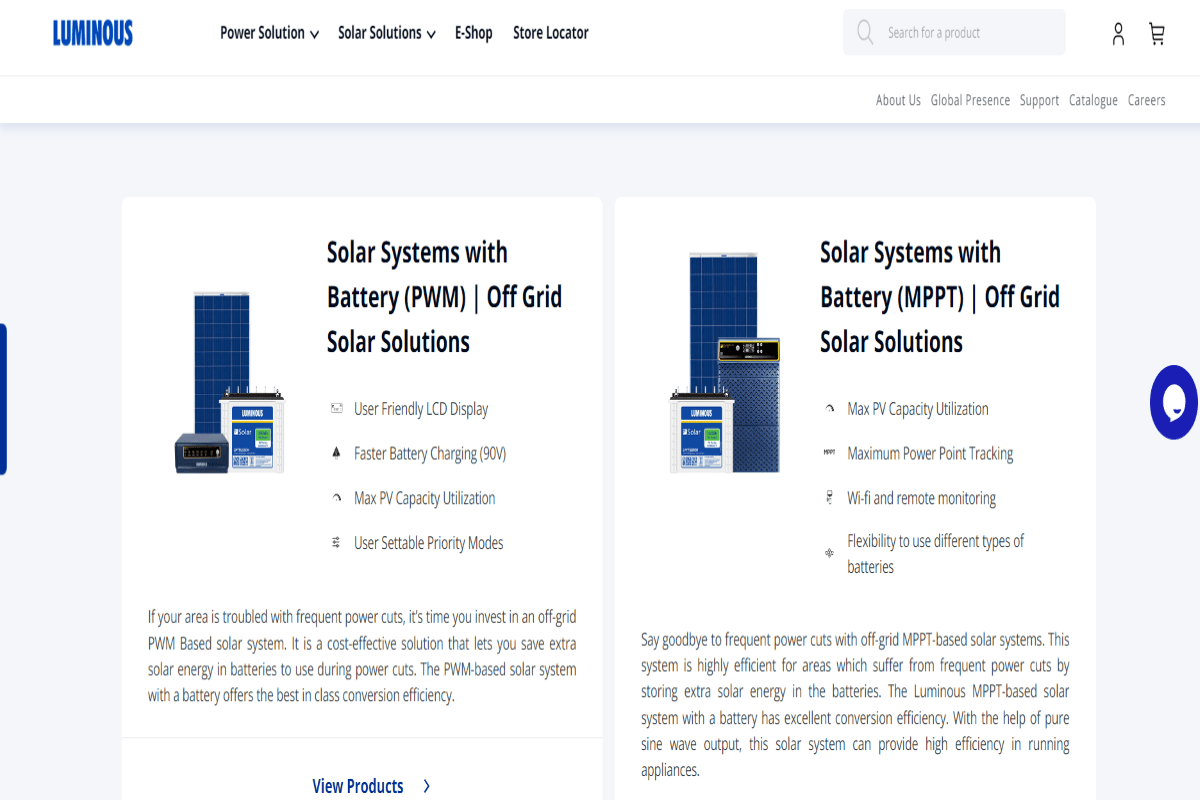The width and height of the screenshot is (1200, 800).
Task: Click the View Products link
Action: click(x=358, y=786)
